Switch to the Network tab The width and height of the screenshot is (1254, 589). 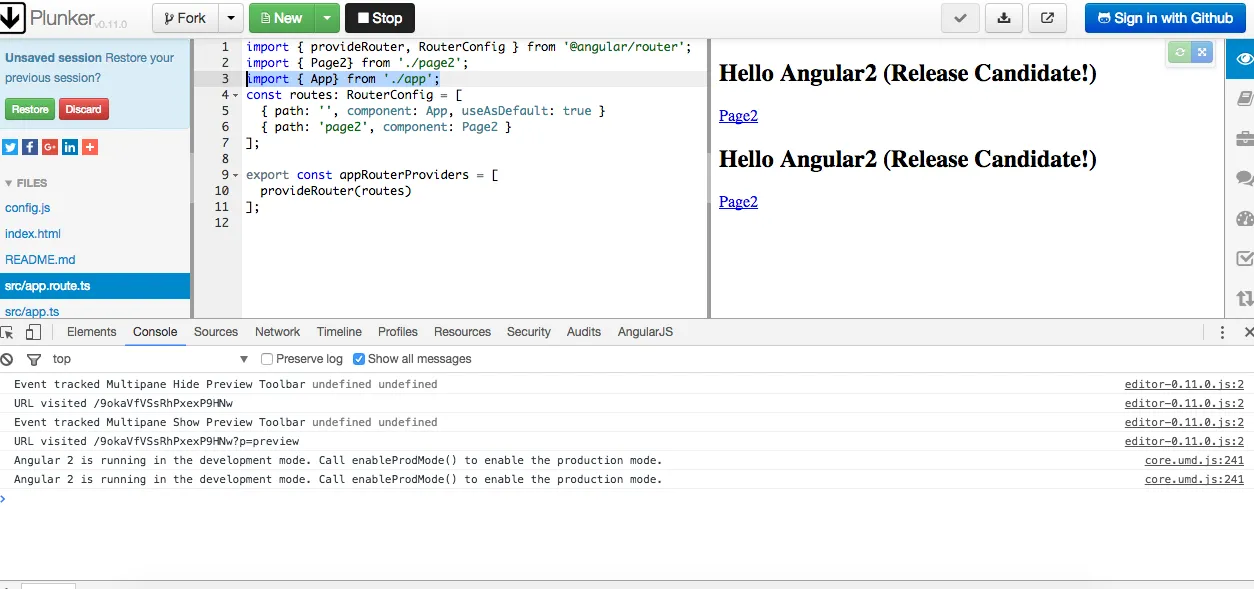coord(277,332)
